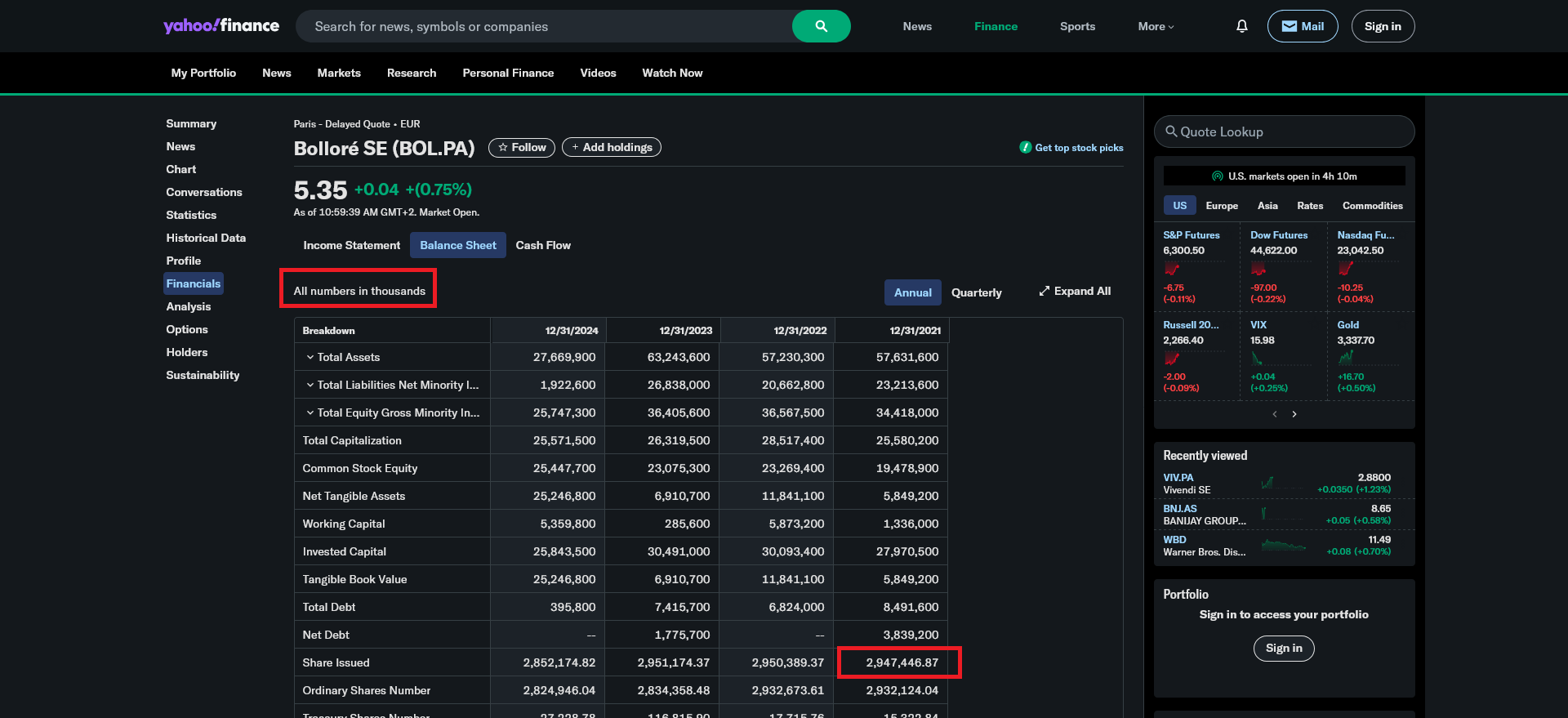Click Expand All rows button
This screenshot has height=718, width=1568.
(x=1075, y=292)
